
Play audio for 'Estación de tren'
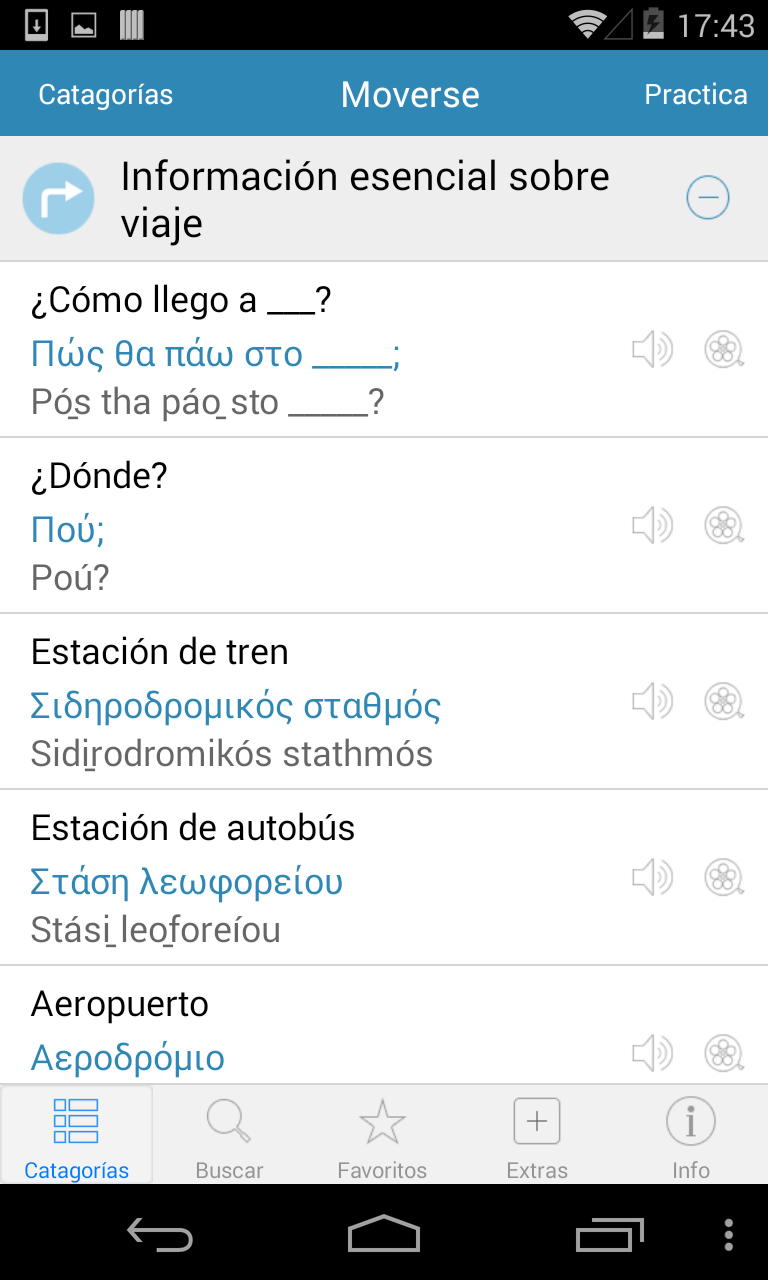click(x=652, y=702)
